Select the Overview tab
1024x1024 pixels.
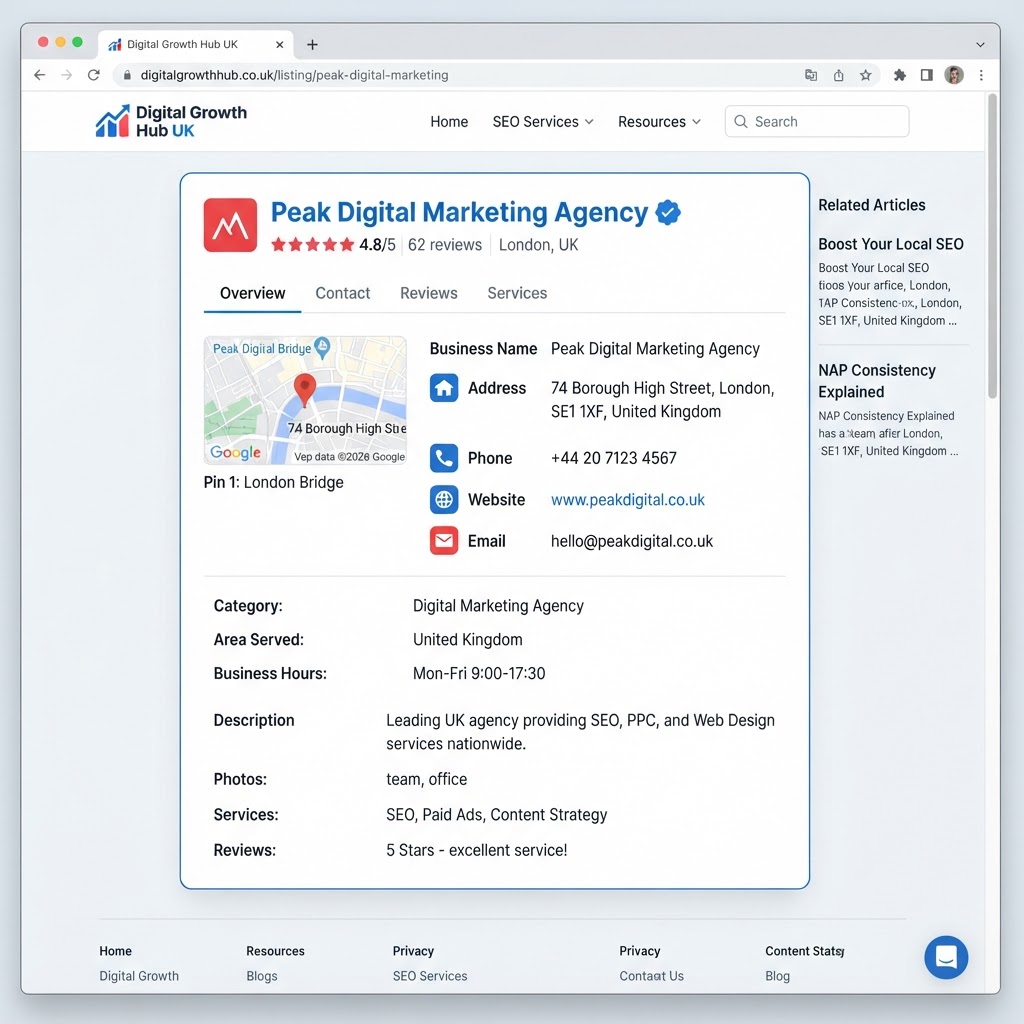(253, 293)
